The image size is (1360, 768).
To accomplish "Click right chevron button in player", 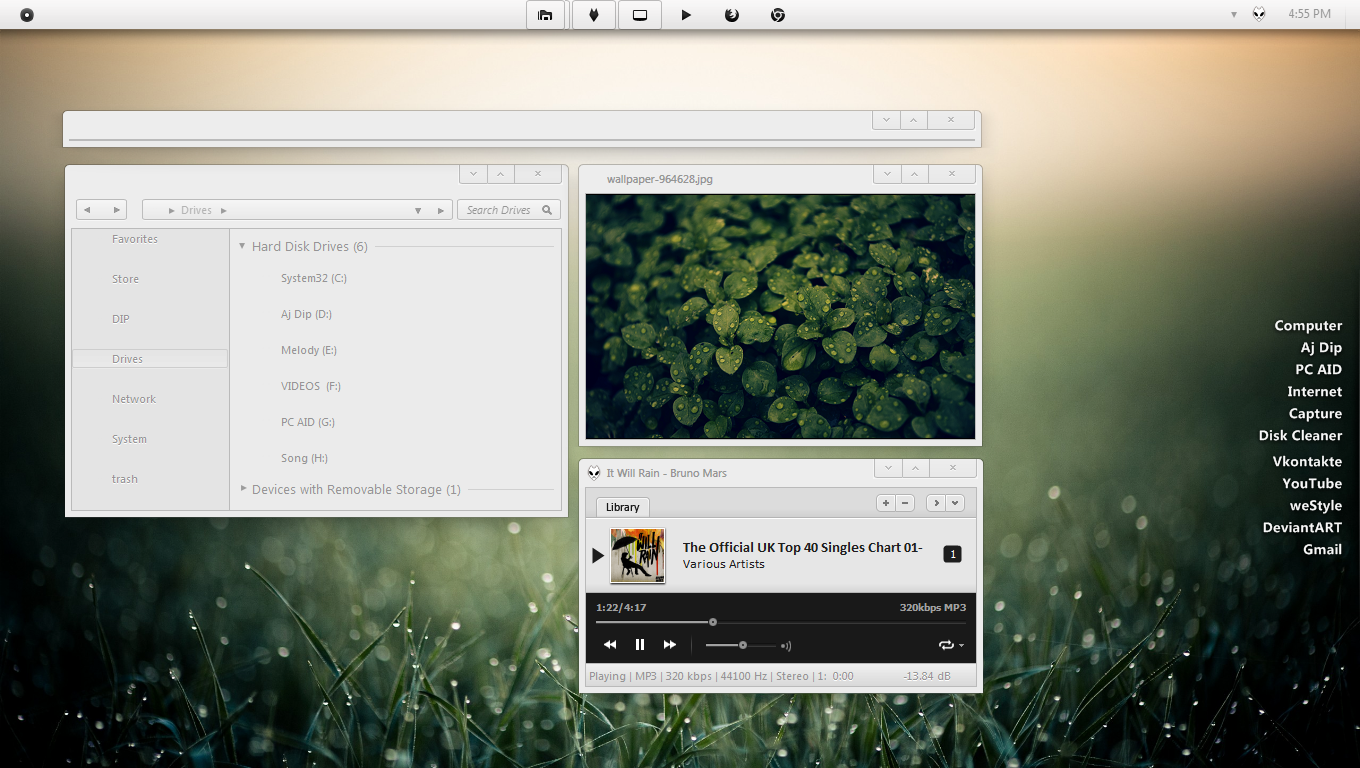I will click(936, 503).
